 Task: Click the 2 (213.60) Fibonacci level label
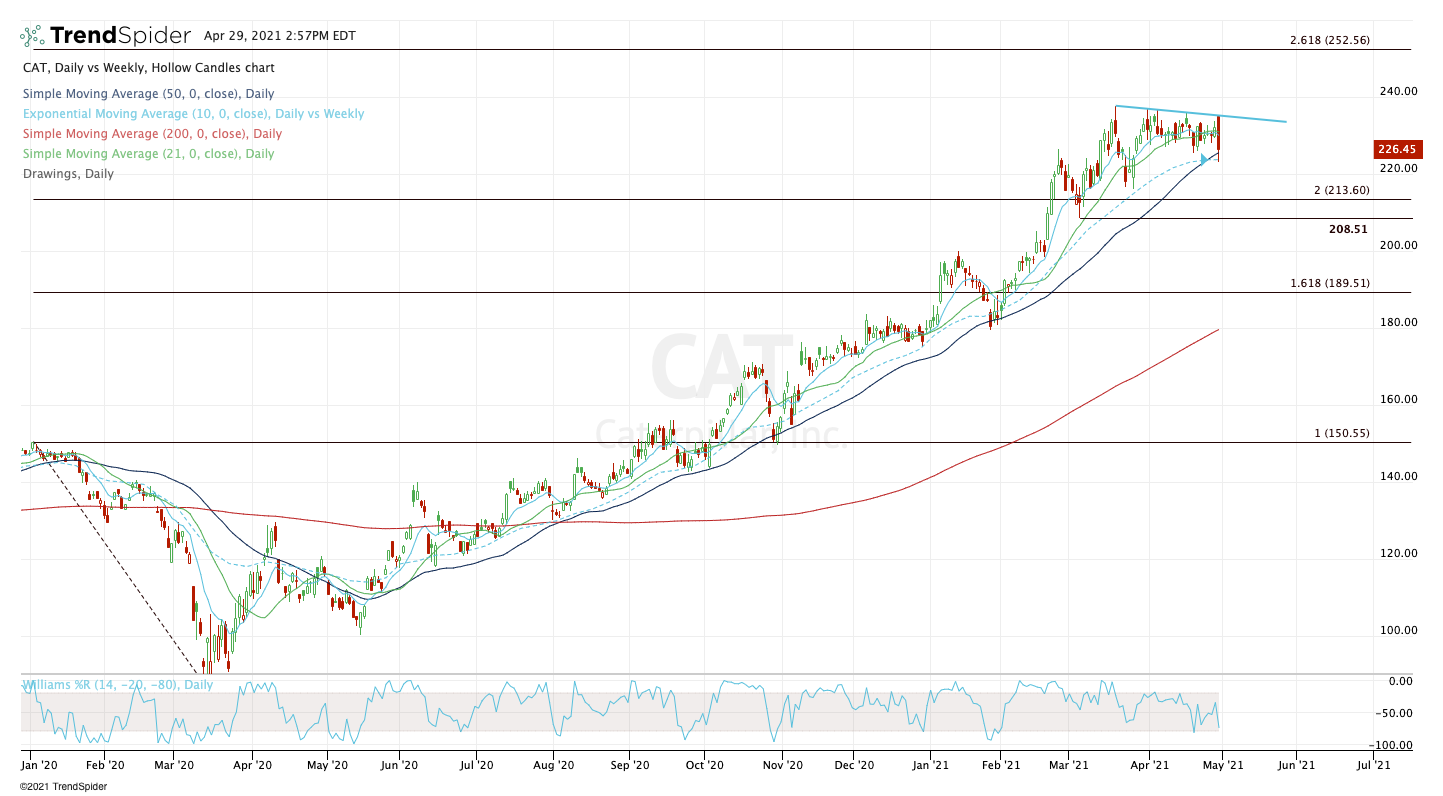click(x=1339, y=190)
